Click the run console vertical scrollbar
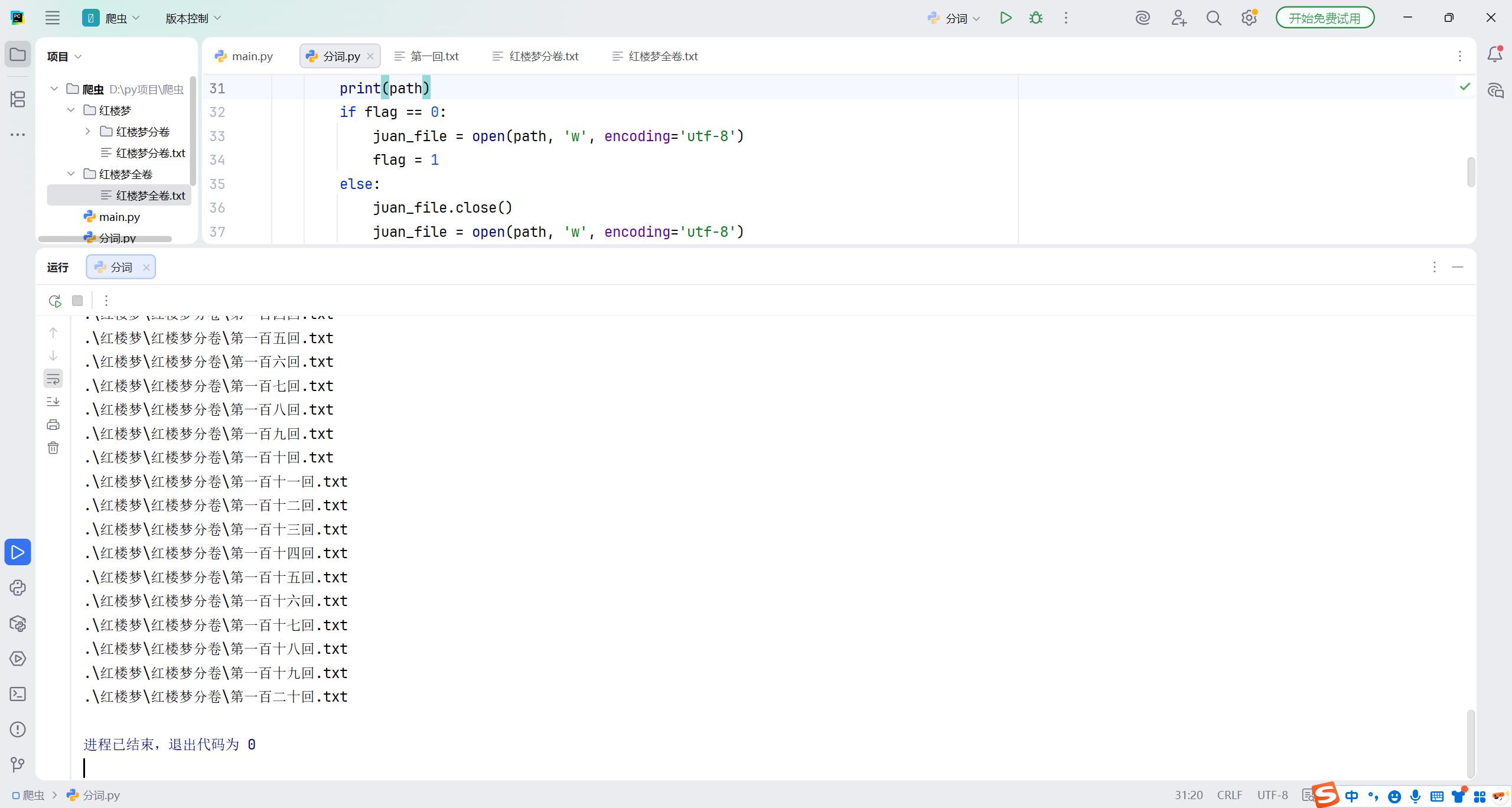The width and height of the screenshot is (1512, 808). click(x=1470, y=743)
